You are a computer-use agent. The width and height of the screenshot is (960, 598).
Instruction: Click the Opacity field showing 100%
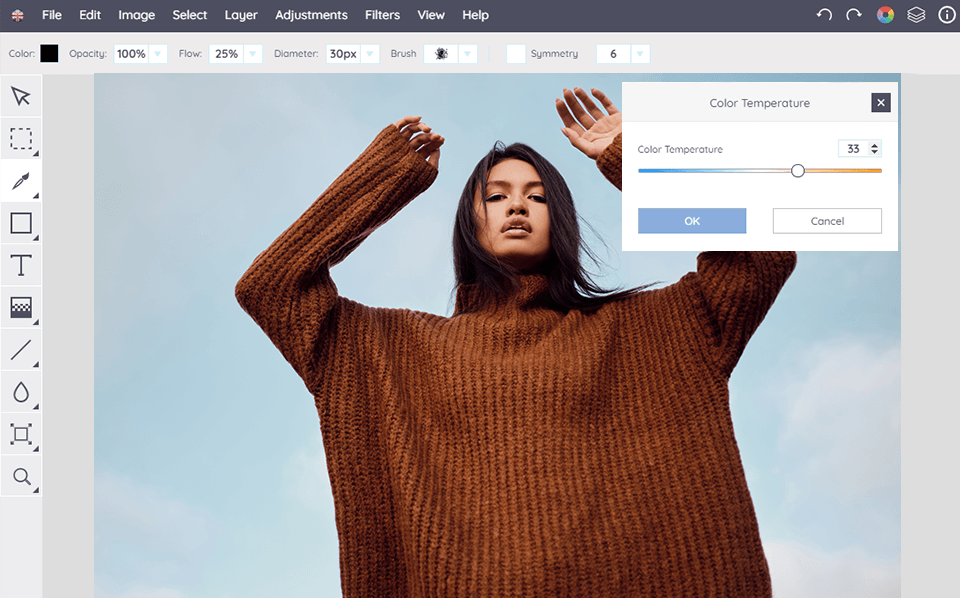(x=132, y=54)
